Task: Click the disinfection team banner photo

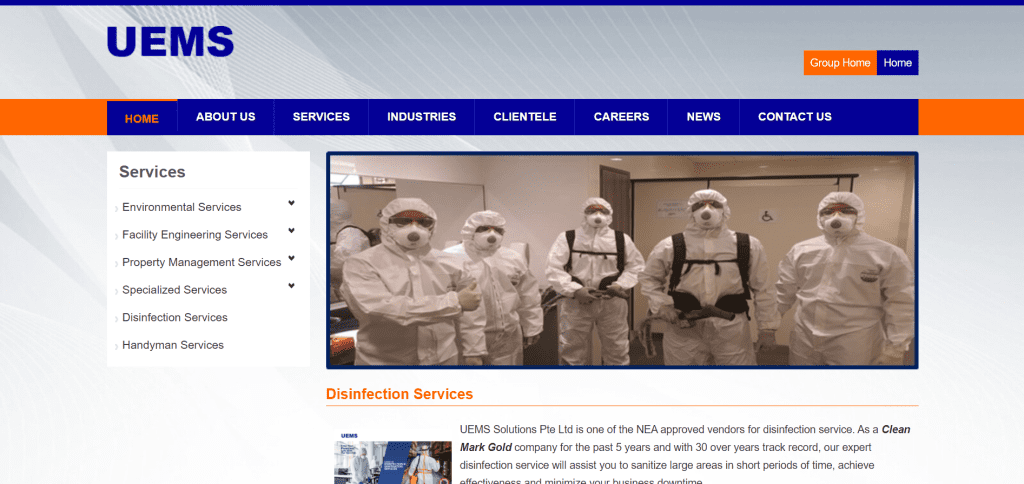Action: (x=622, y=260)
